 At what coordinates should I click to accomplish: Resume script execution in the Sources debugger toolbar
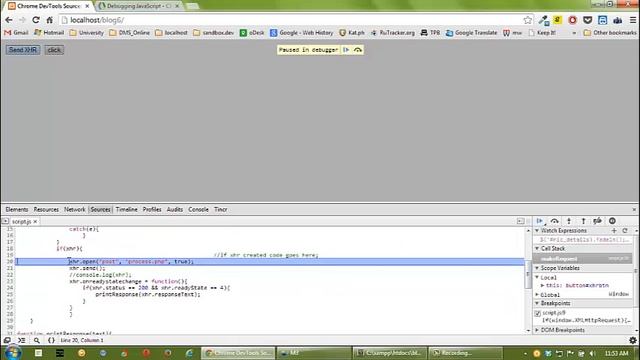(540, 221)
